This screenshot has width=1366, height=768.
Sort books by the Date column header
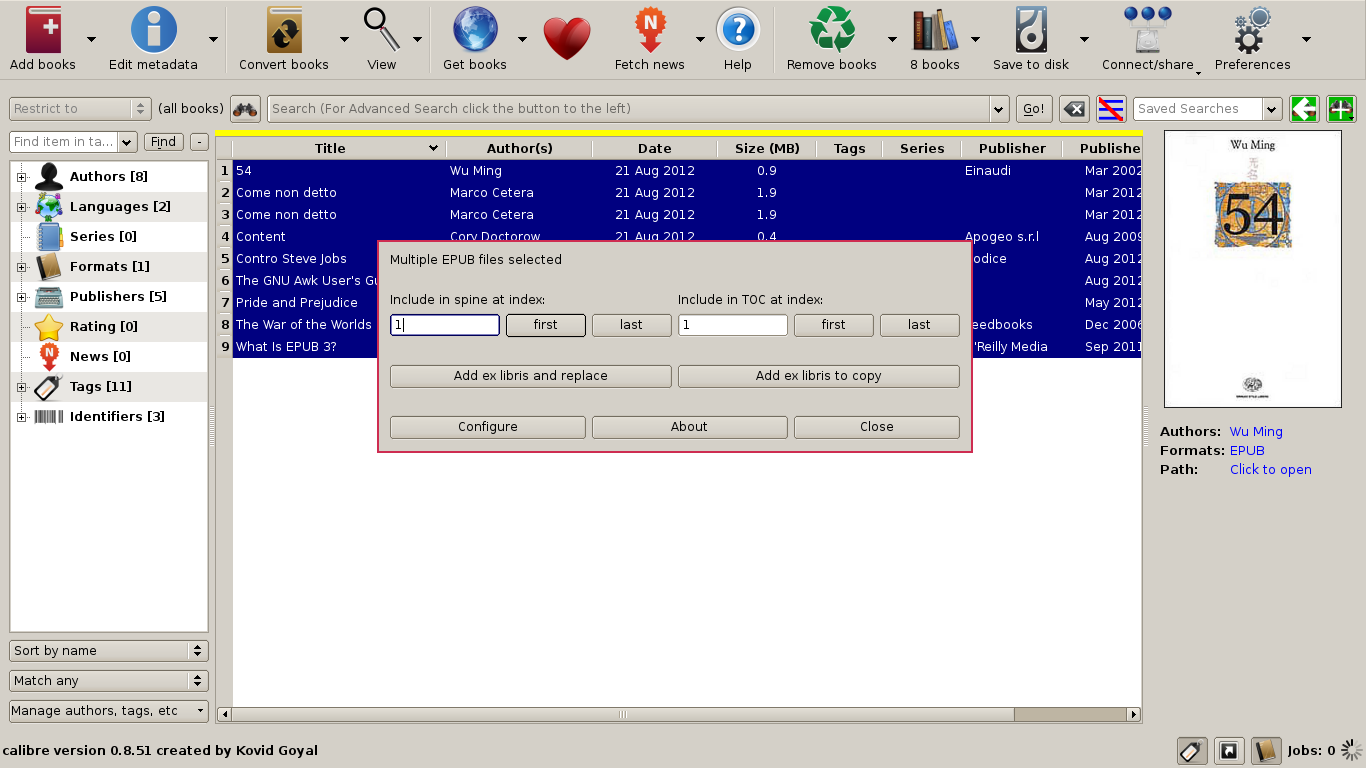[x=655, y=149]
